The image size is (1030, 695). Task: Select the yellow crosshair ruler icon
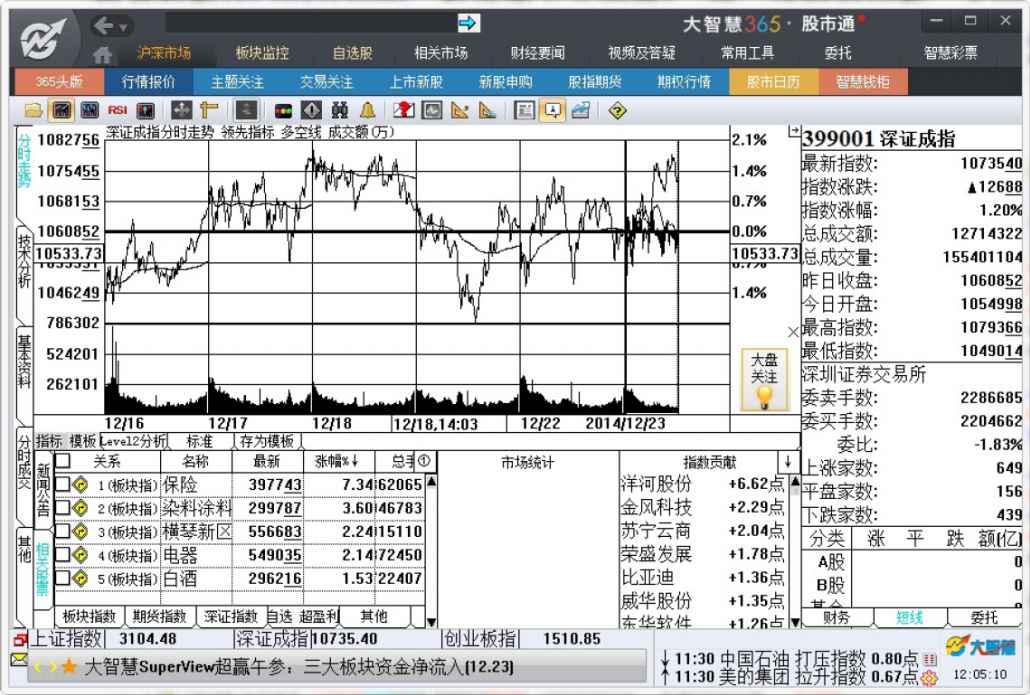[209, 110]
